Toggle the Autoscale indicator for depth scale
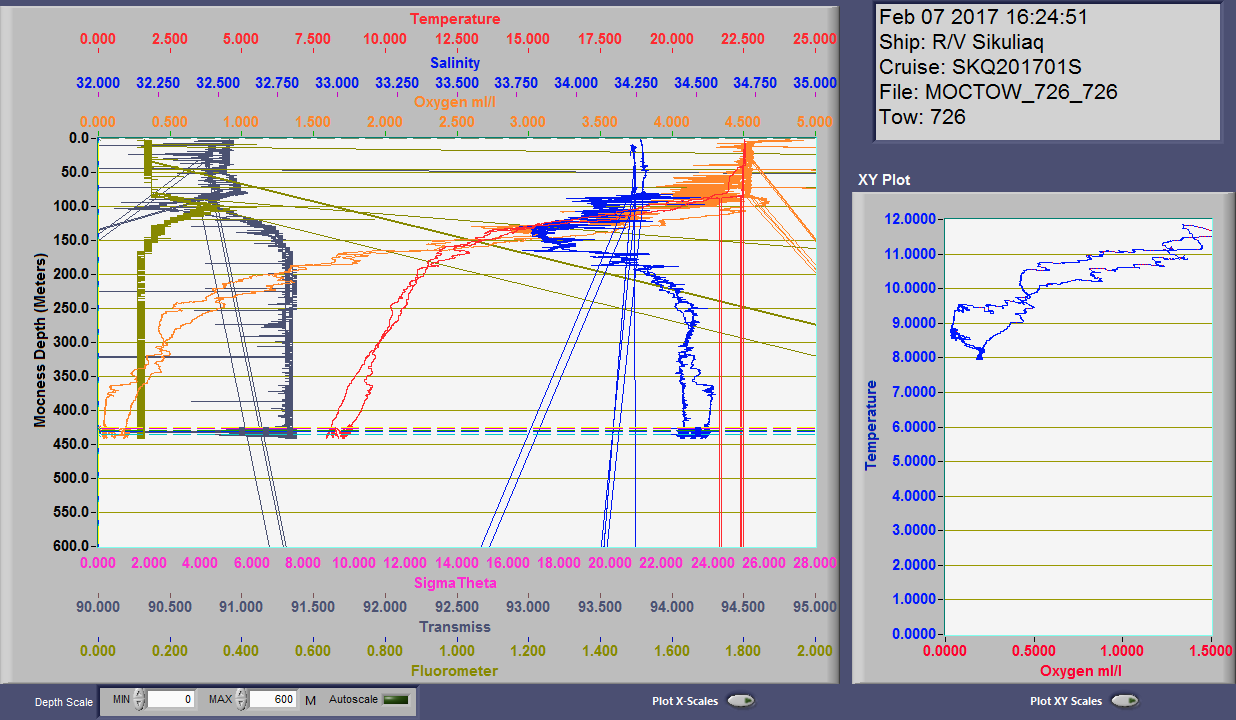Viewport: 1236px width, 720px height. point(397,700)
